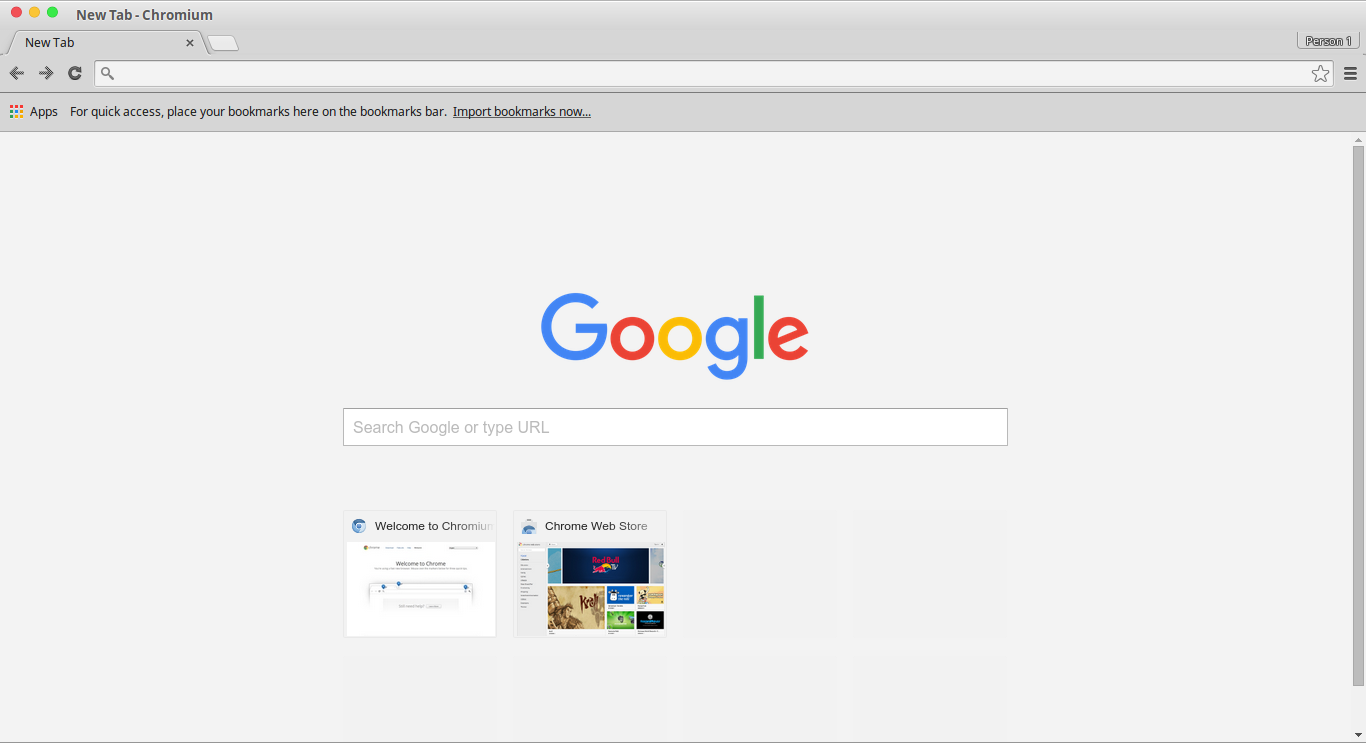
Task: Close the window with the red button
Action: pos(16,12)
